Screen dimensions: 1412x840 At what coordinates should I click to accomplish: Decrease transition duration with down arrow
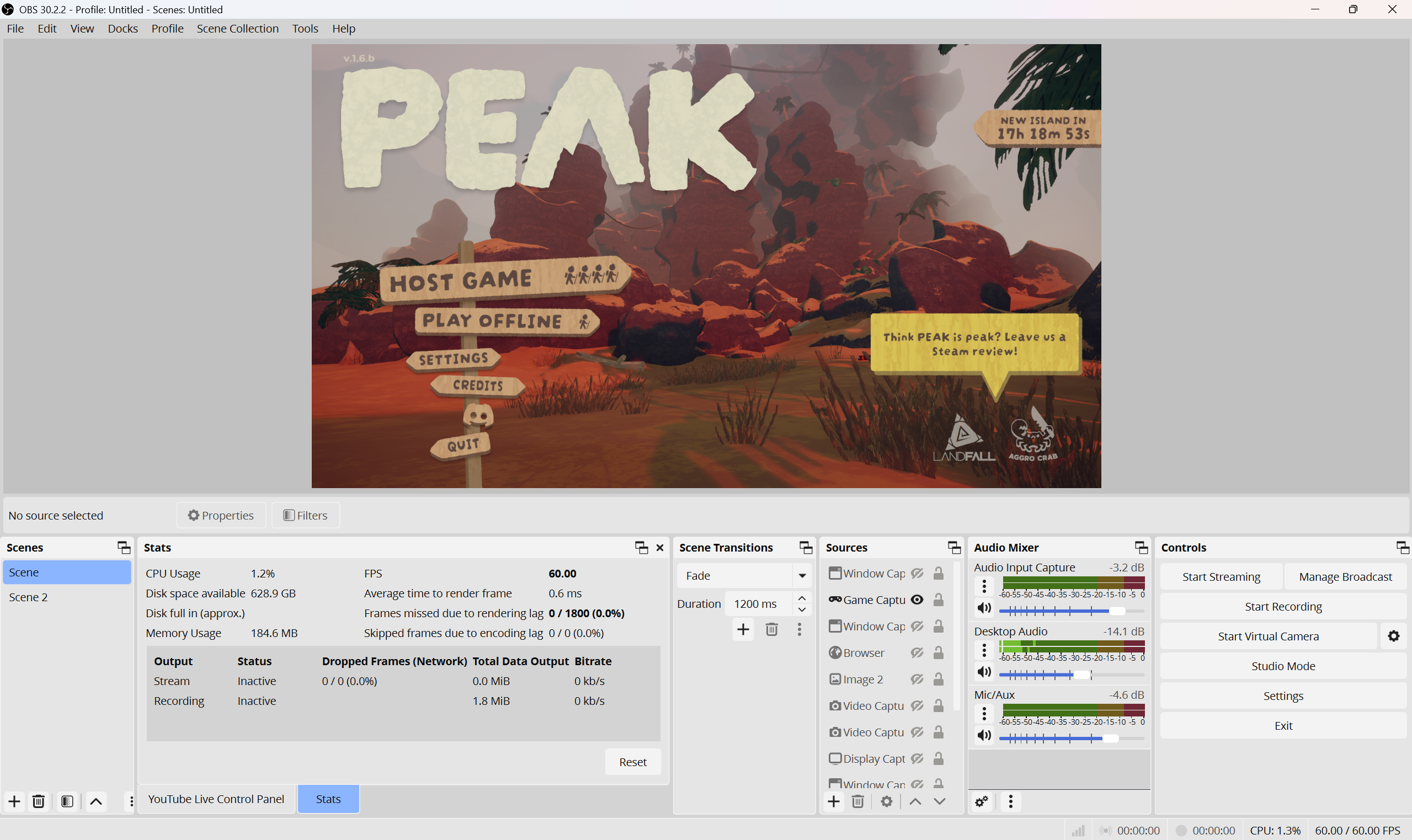(802, 609)
